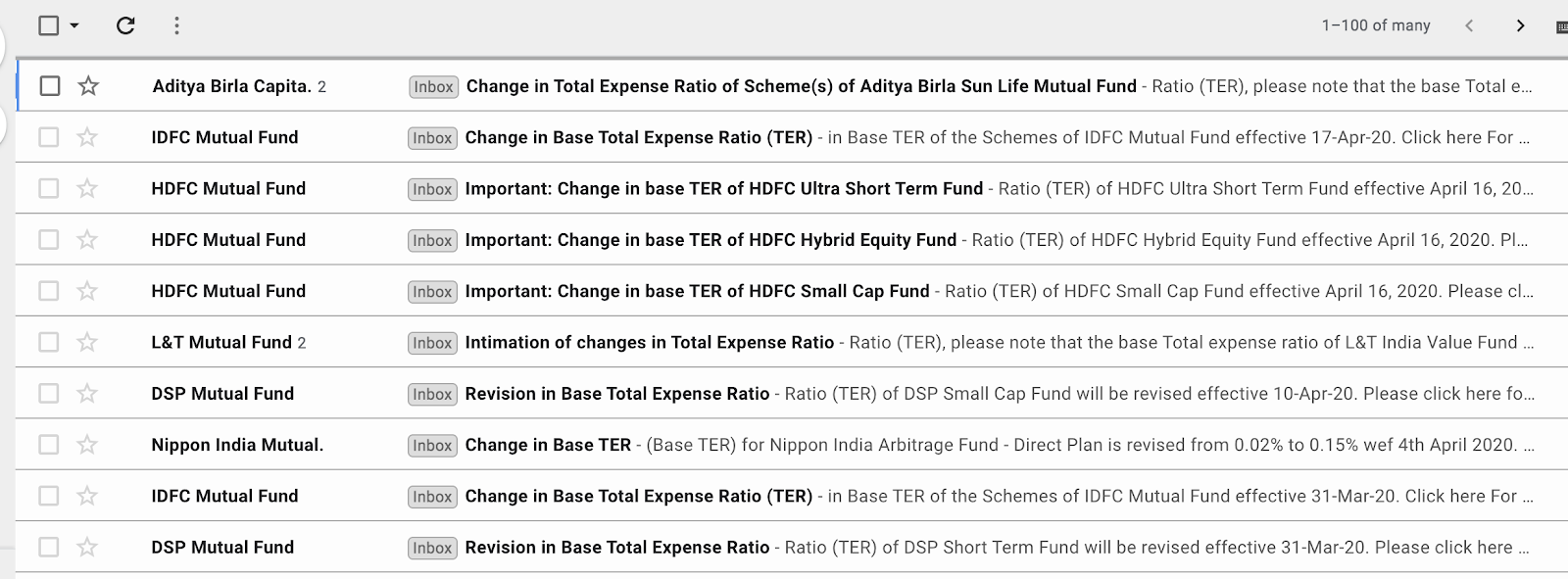Check the DSP Short Term Fund email checkbox

coord(49,547)
